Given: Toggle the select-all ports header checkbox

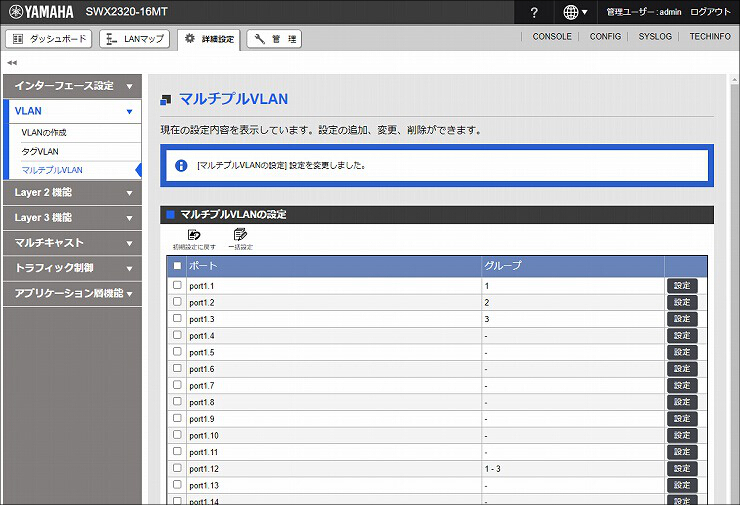Looking at the screenshot, I should coord(177,266).
